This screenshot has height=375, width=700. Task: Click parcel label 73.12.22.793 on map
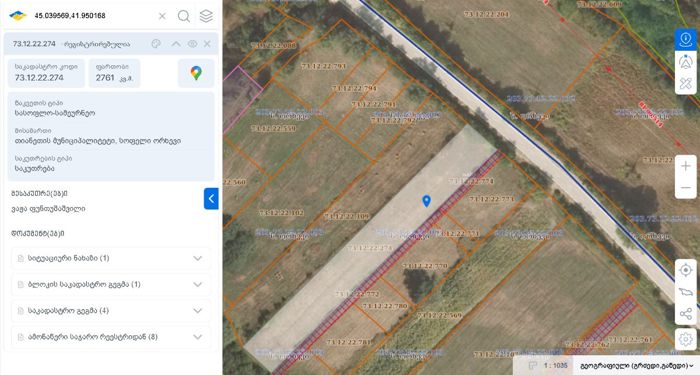click(324, 66)
